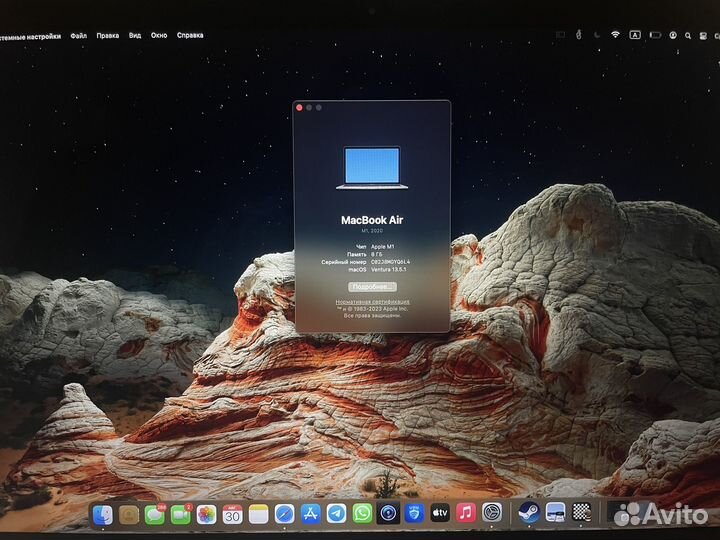Open System Settings from the dock
720x540 pixels.
[492, 512]
